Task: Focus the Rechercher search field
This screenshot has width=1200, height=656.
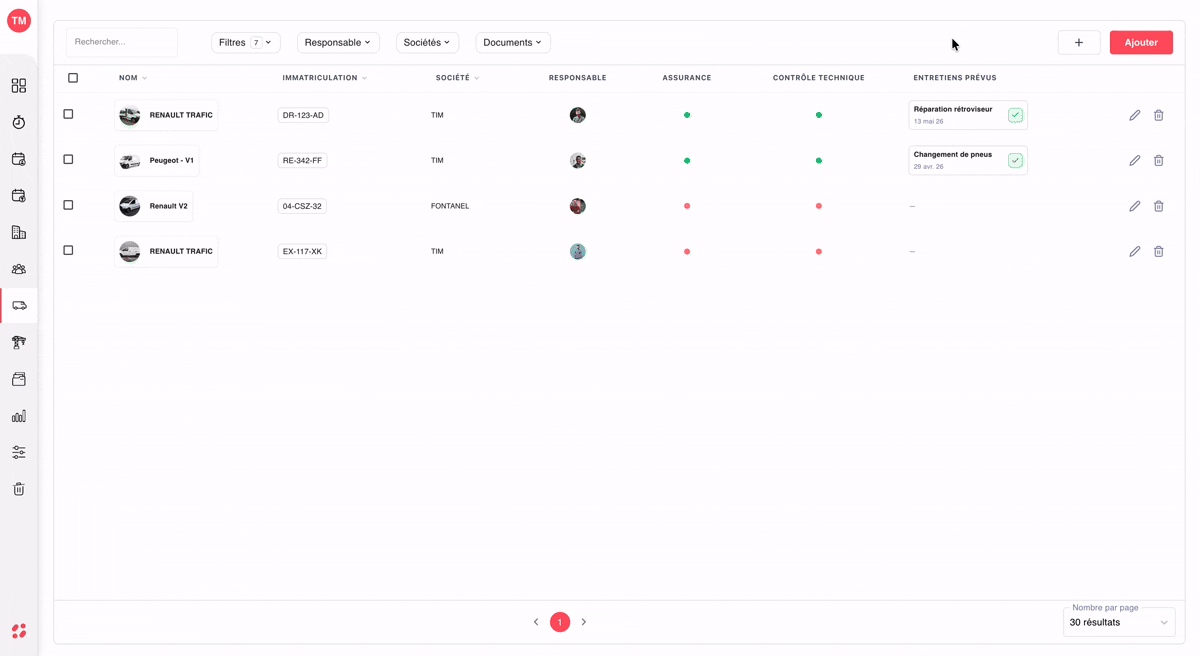Action: [122, 42]
